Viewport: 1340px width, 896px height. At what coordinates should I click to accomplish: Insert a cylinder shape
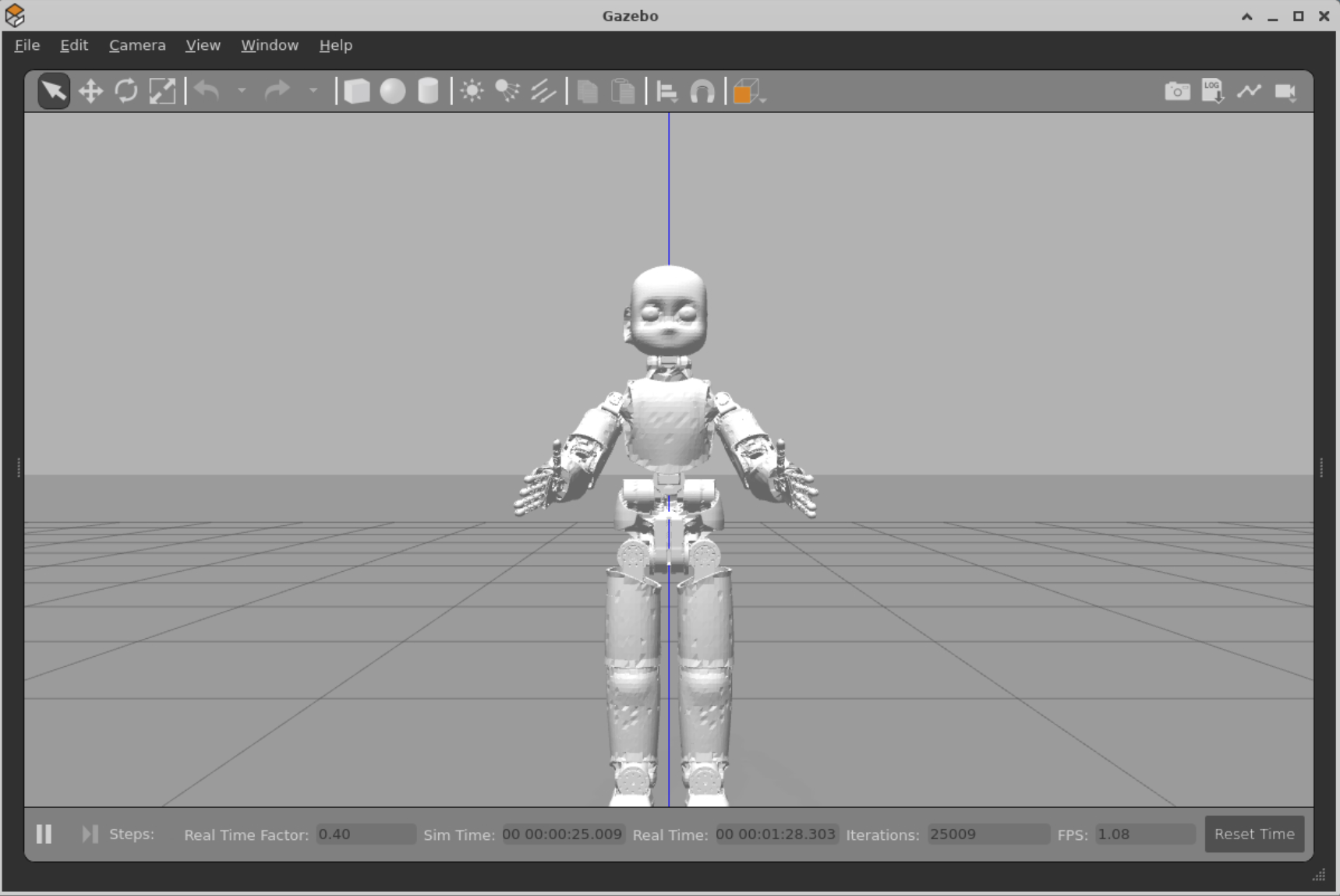tap(428, 91)
